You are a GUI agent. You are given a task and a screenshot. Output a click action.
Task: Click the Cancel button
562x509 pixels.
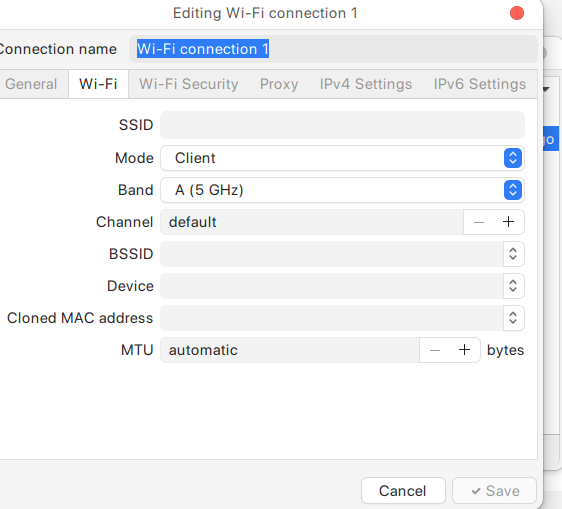pos(403,491)
